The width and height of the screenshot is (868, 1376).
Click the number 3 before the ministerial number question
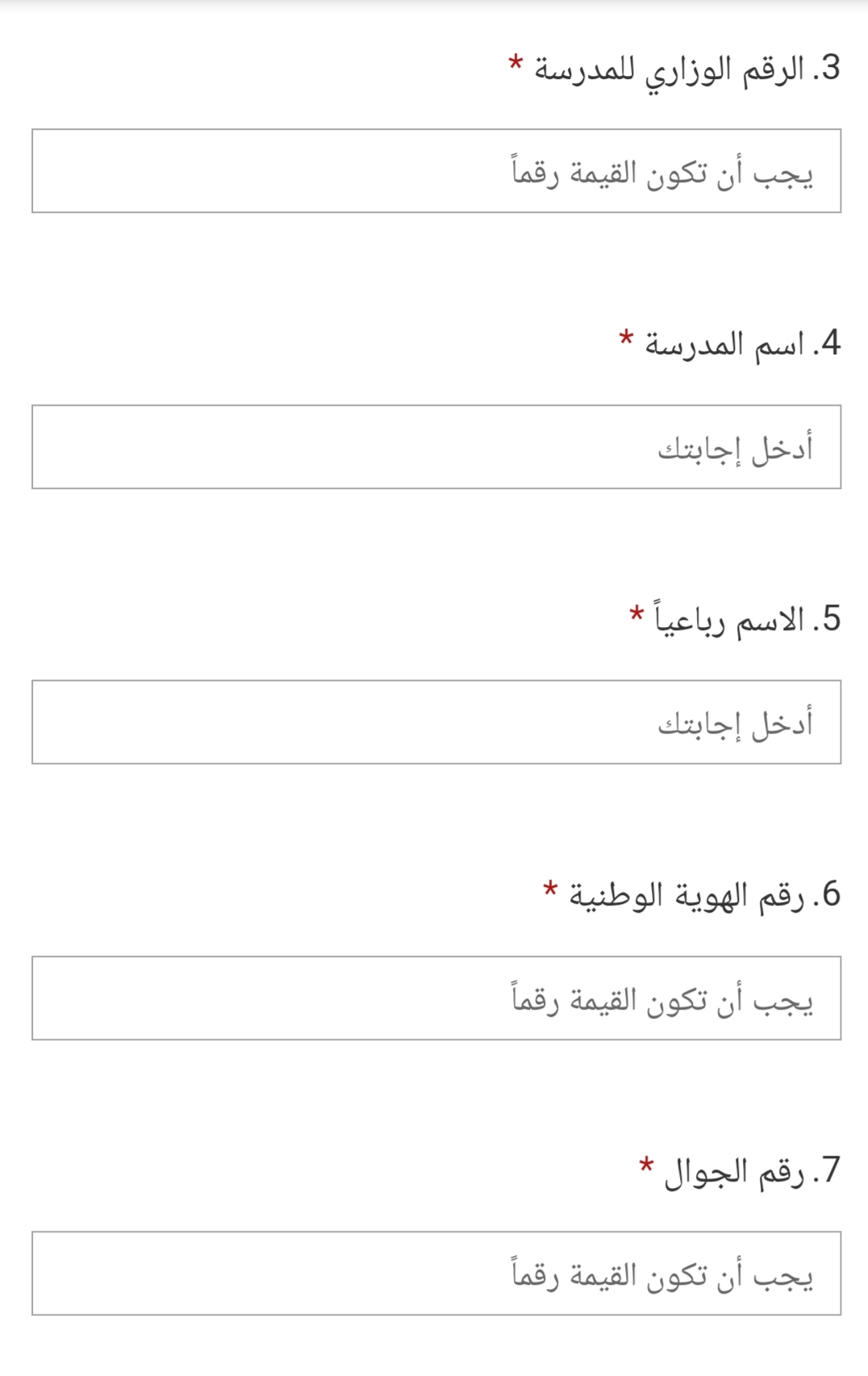pos(830,68)
